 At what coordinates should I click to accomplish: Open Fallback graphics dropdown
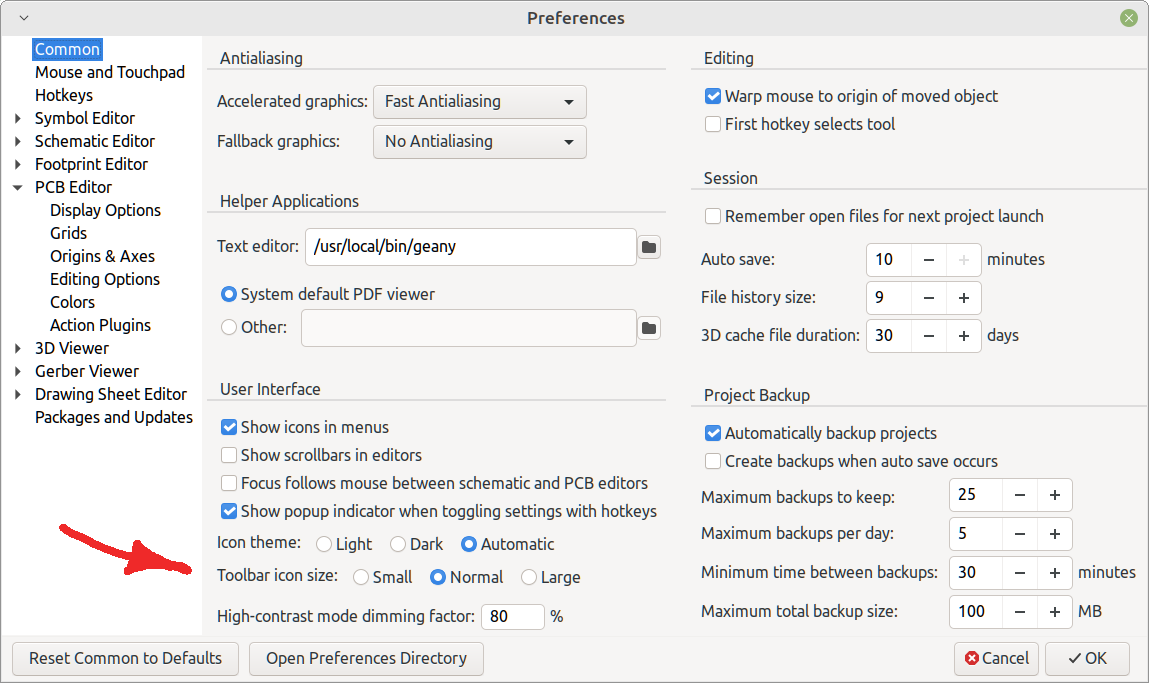480,142
